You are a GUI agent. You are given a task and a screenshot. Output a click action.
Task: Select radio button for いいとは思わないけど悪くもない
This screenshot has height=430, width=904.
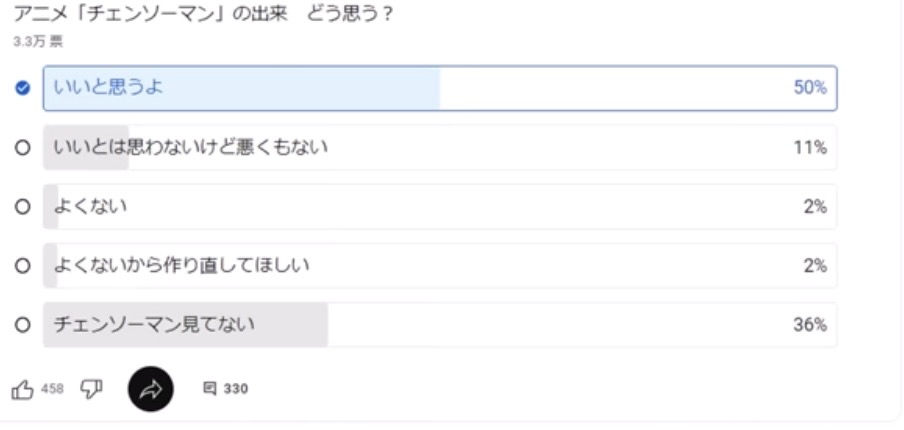[22, 148]
